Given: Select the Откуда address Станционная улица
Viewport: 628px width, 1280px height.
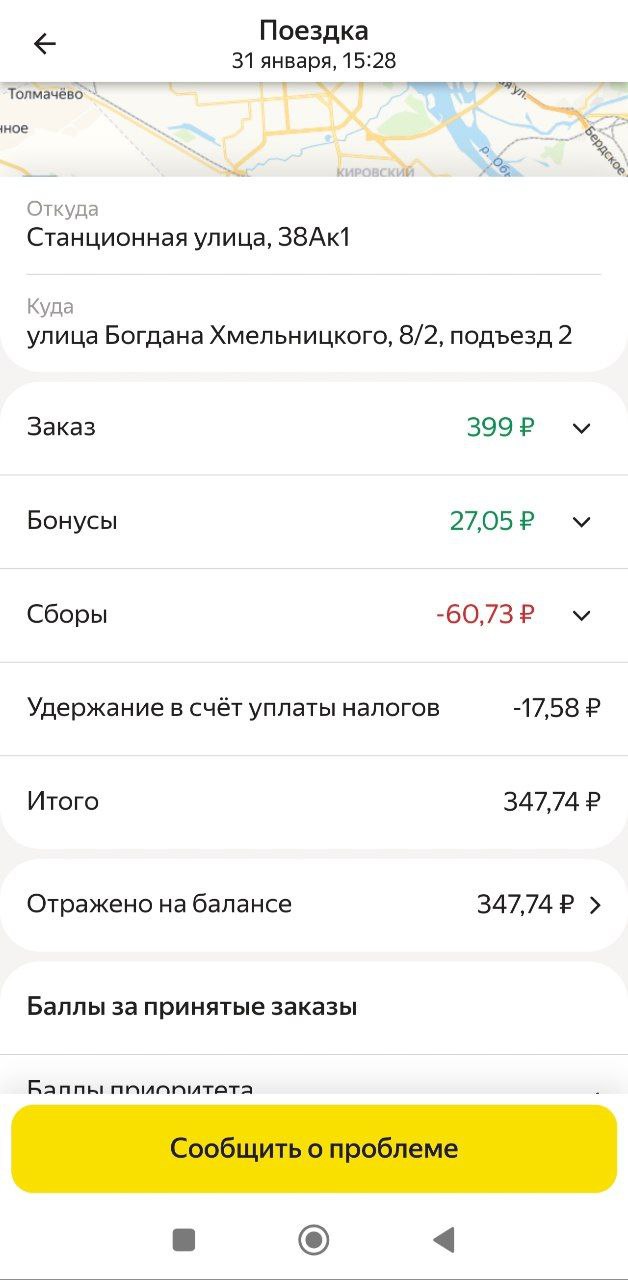Looking at the screenshot, I should 189,238.
